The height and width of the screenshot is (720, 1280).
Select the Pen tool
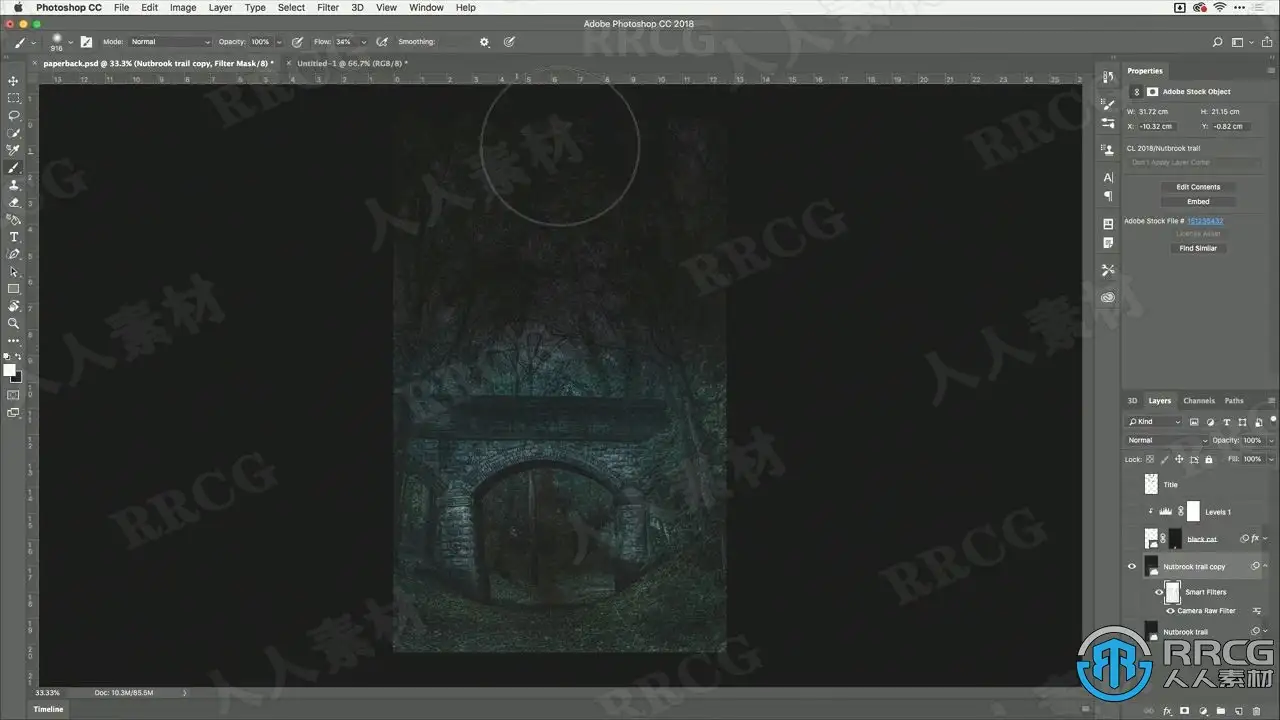point(14,254)
